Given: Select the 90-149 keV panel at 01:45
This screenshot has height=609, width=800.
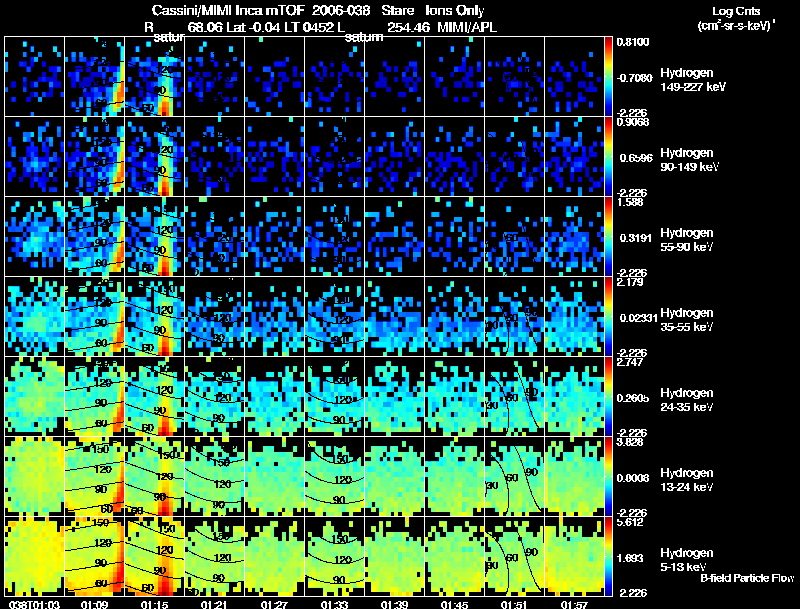Looking at the screenshot, I should click(x=455, y=156).
